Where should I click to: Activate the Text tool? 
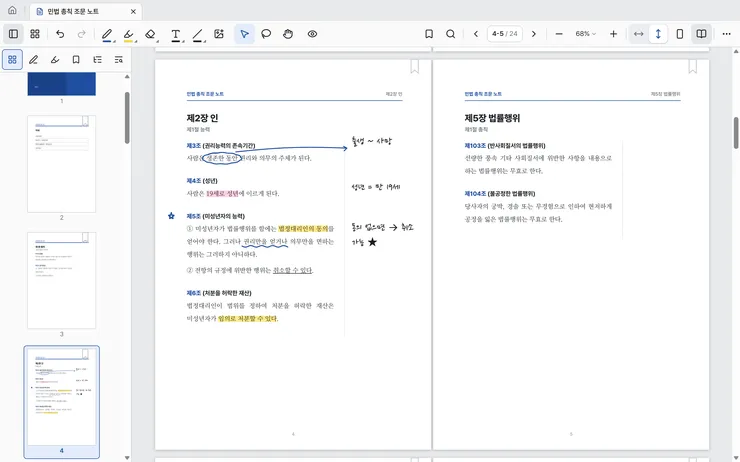175,34
